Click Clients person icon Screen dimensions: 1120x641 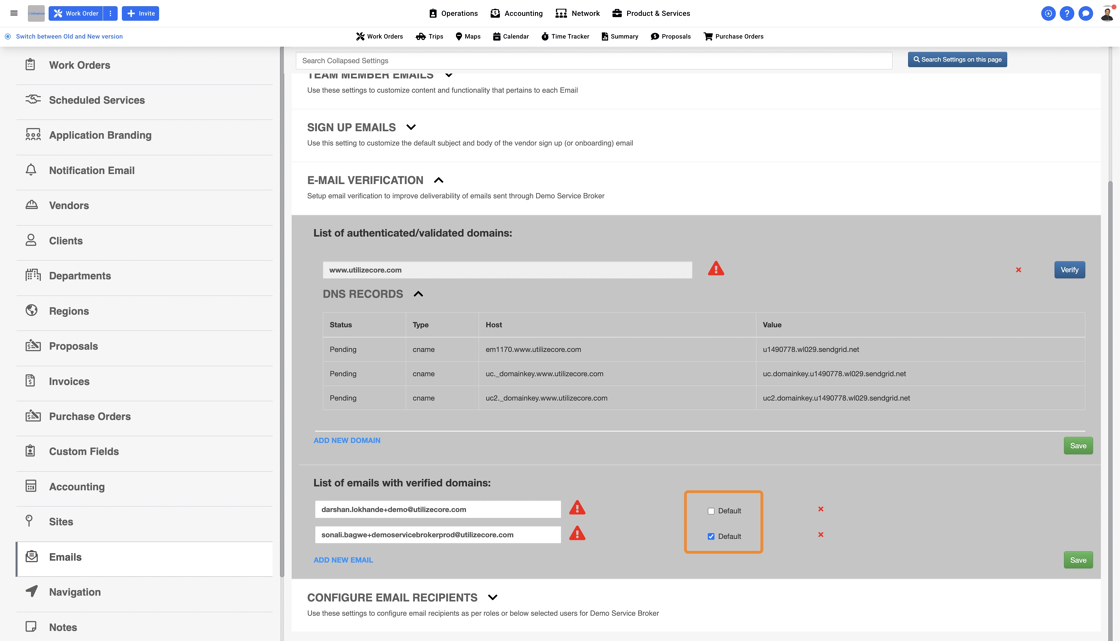[31, 240]
